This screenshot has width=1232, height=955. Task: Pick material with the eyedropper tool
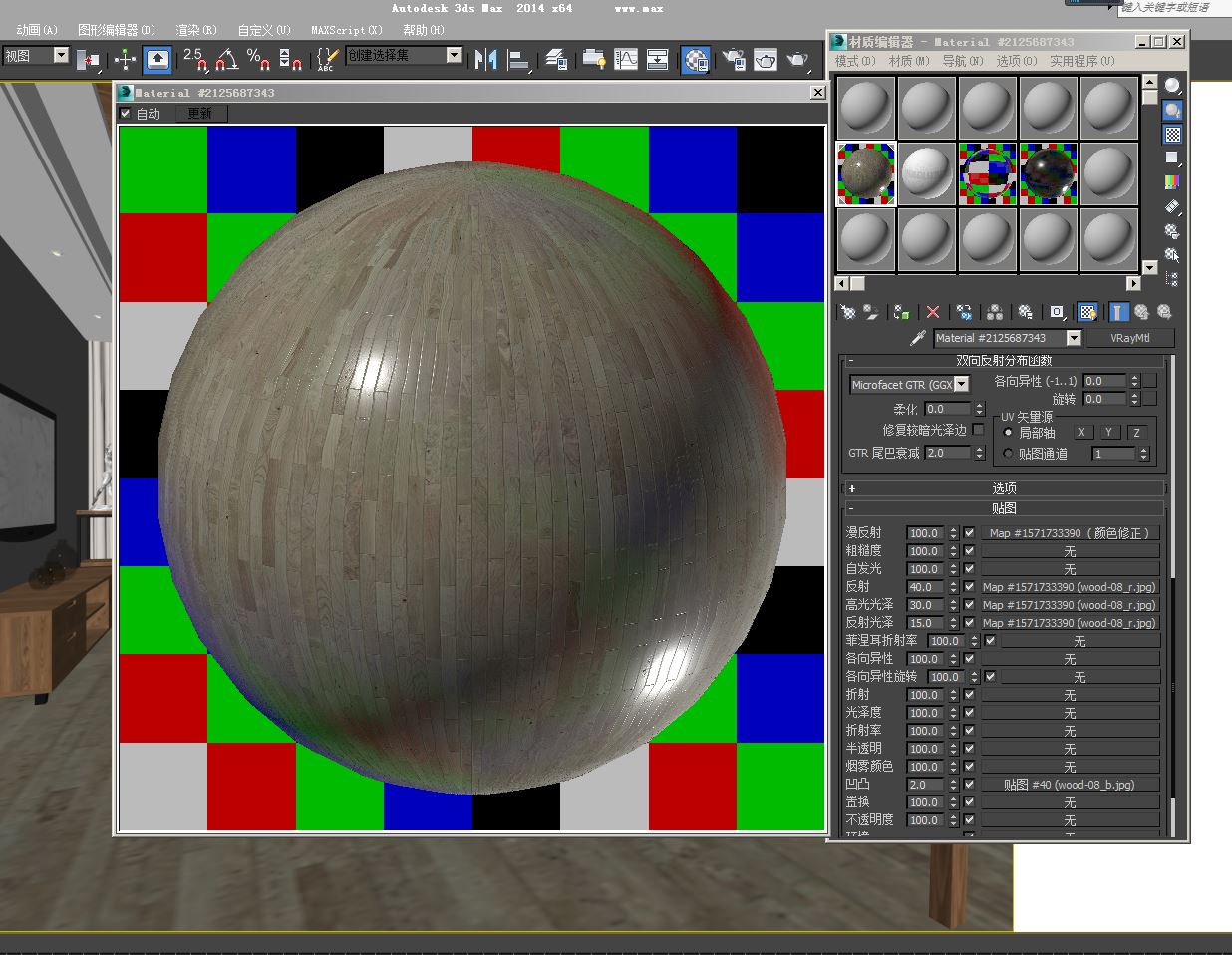click(x=918, y=339)
